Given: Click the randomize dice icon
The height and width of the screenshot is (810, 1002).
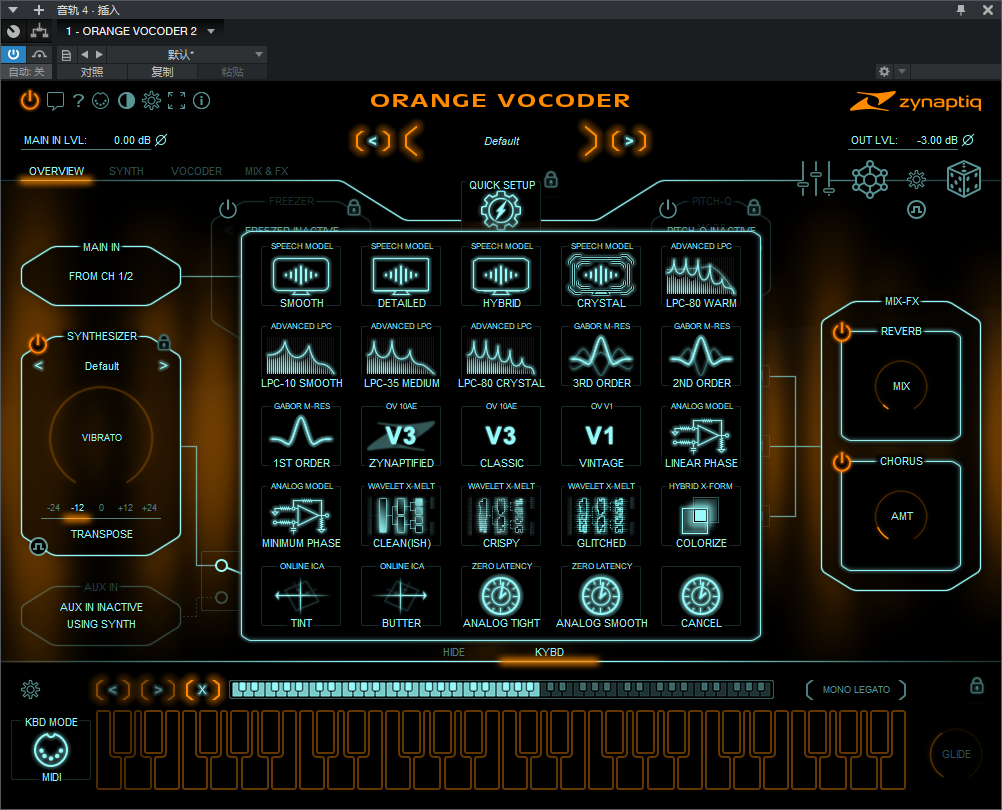Looking at the screenshot, I should 963,179.
